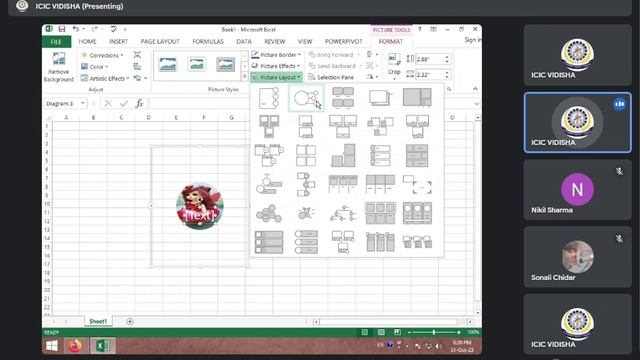Switch to Page Break Preview in status bar
This screenshot has width=640, height=360.
pos(397,332)
